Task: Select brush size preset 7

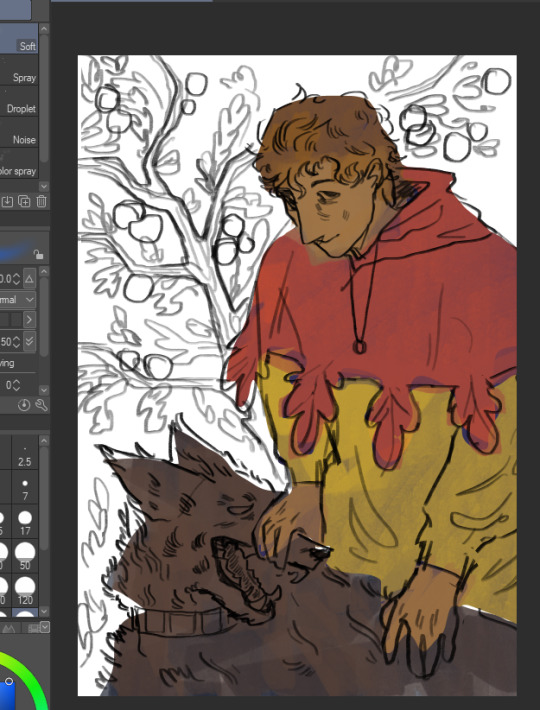Action: click(24, 487)
